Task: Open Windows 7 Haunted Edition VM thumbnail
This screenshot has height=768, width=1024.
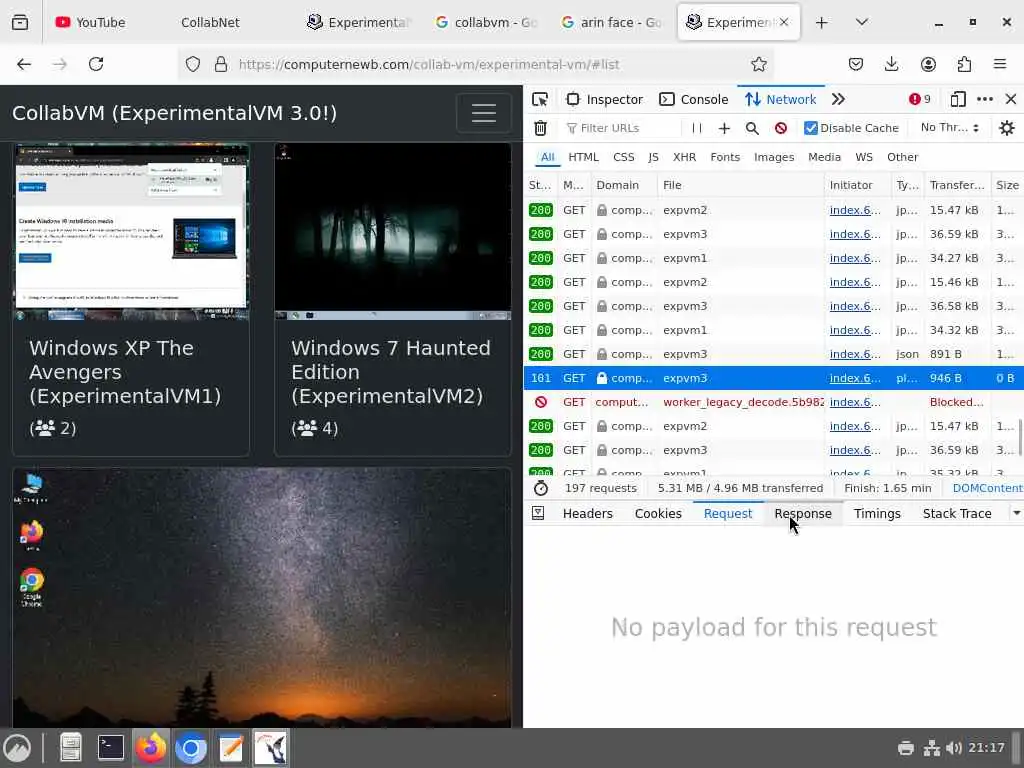Action: tap(393, 232)
